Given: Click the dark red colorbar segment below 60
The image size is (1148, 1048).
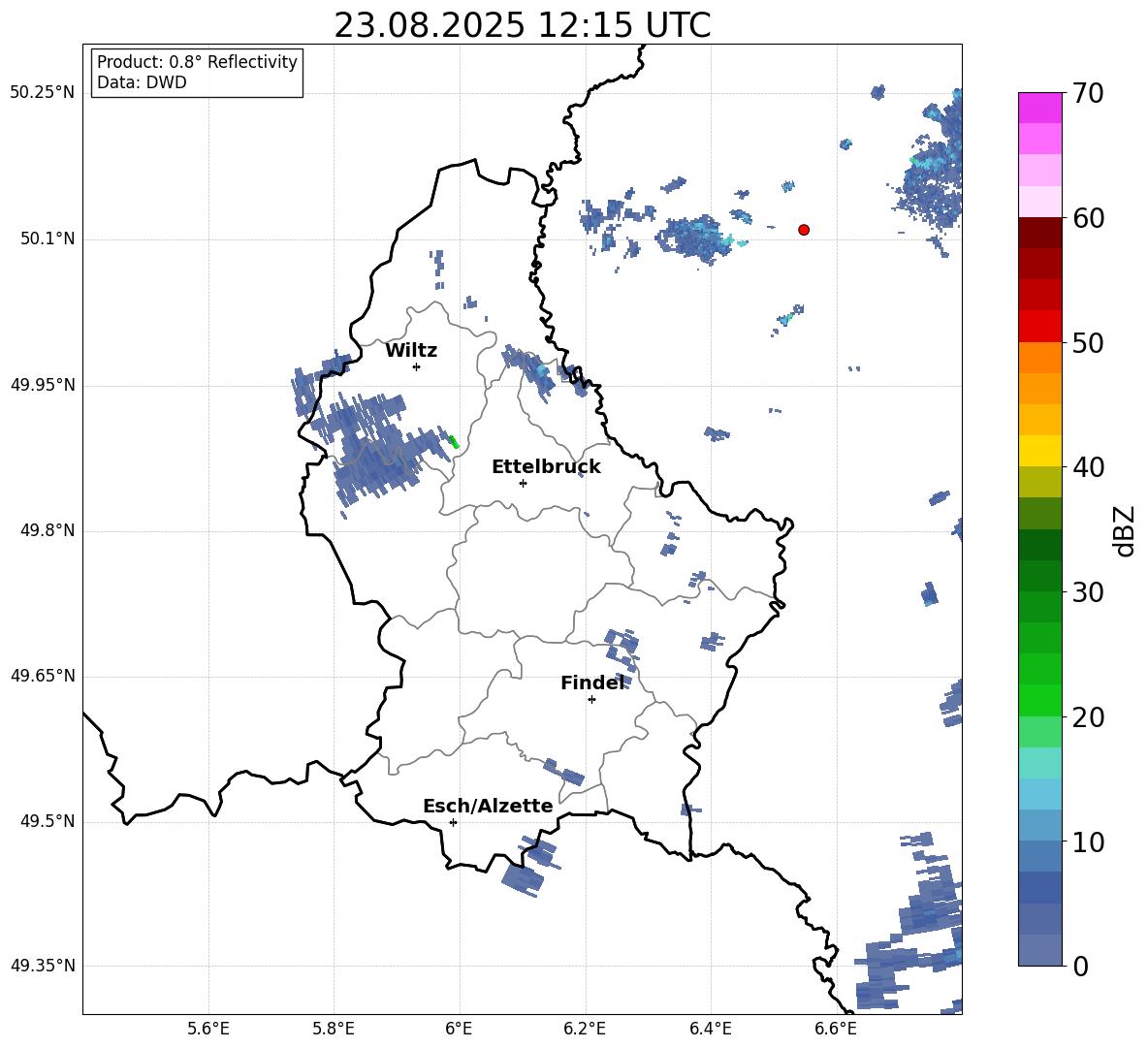Looking at the screenshot, I should [1039, 233].
